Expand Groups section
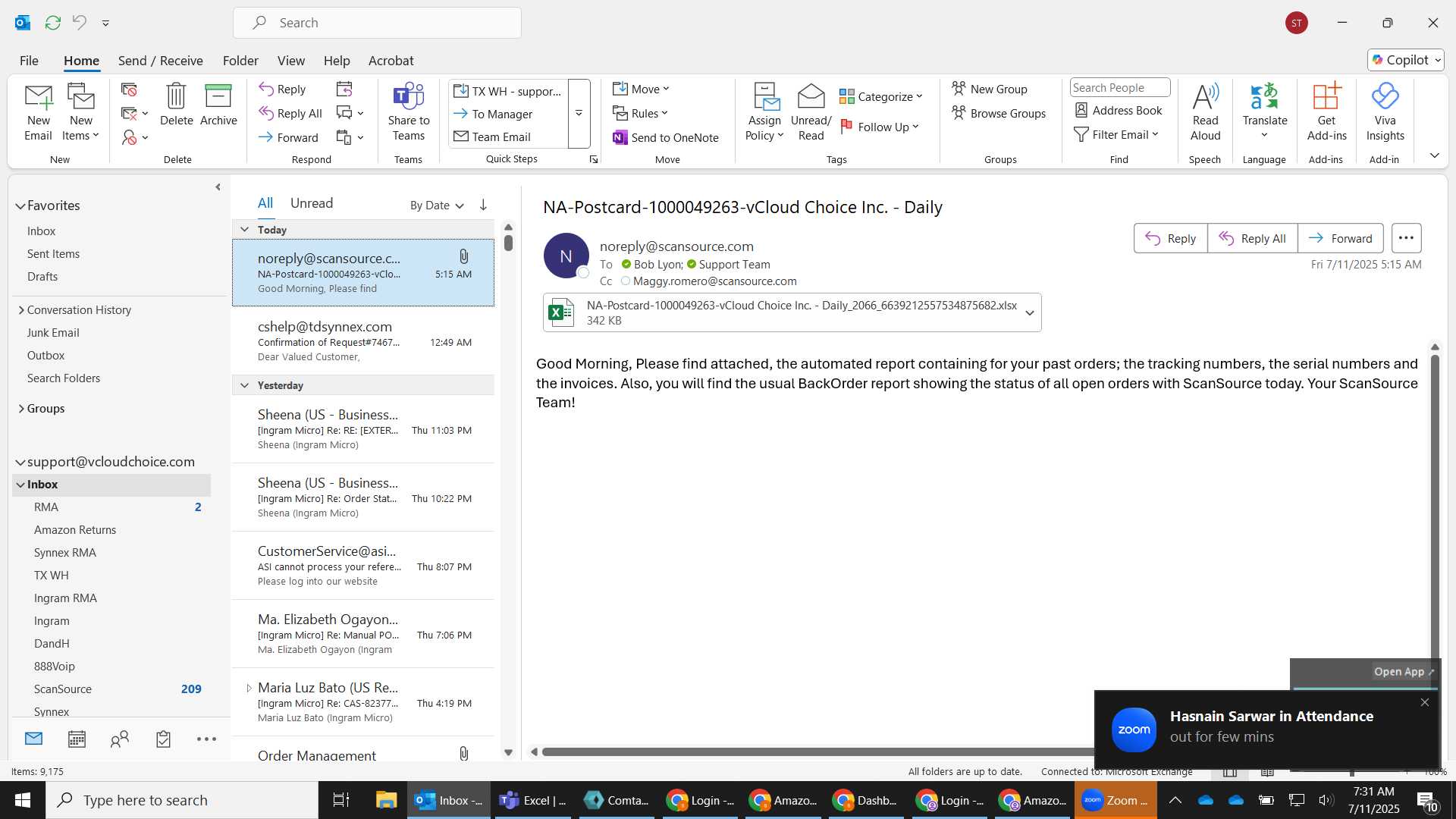The image size is (1456, 819). [x=21, y=409]
